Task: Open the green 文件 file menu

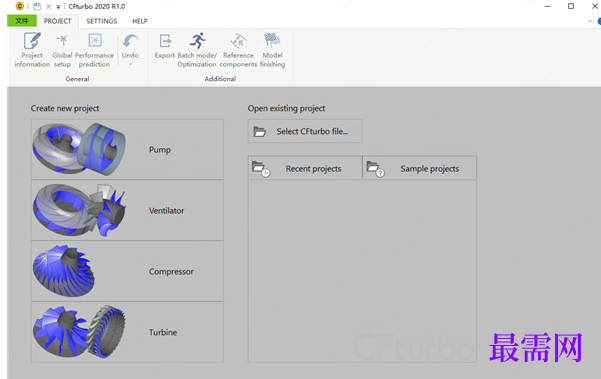Action: coord(22,21)
